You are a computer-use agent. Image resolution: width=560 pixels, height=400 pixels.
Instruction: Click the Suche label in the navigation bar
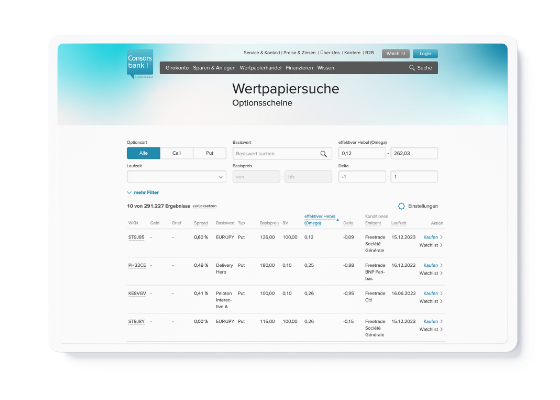[x=425, y=68]
